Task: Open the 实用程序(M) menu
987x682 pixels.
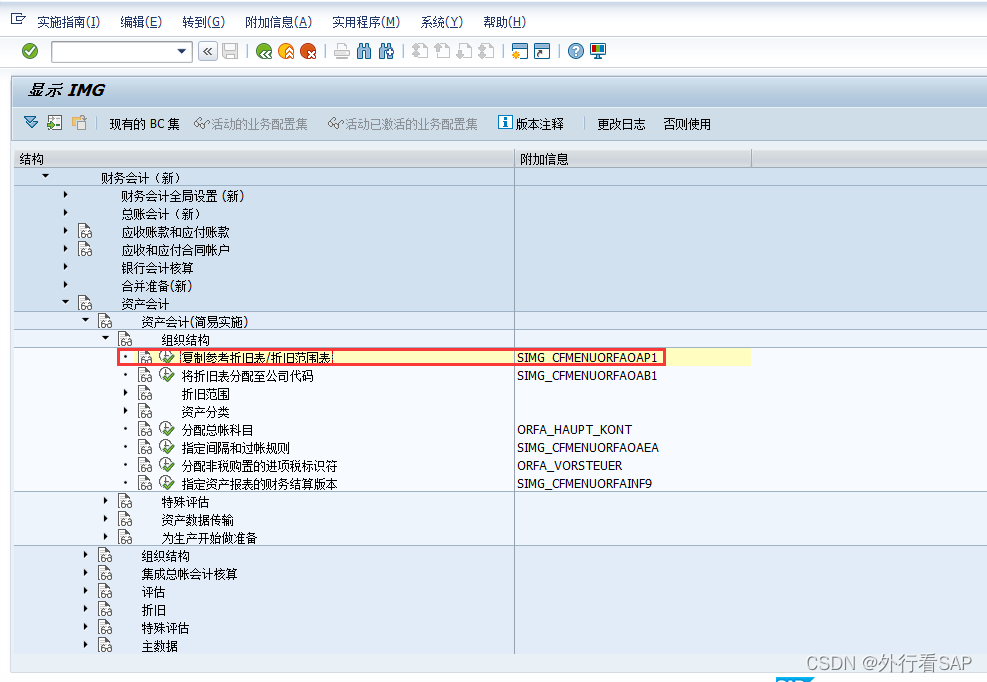Action: click(x=366, y=21)
